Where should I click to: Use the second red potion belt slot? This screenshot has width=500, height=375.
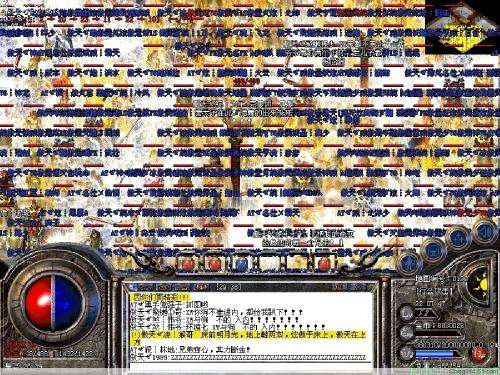214,265
